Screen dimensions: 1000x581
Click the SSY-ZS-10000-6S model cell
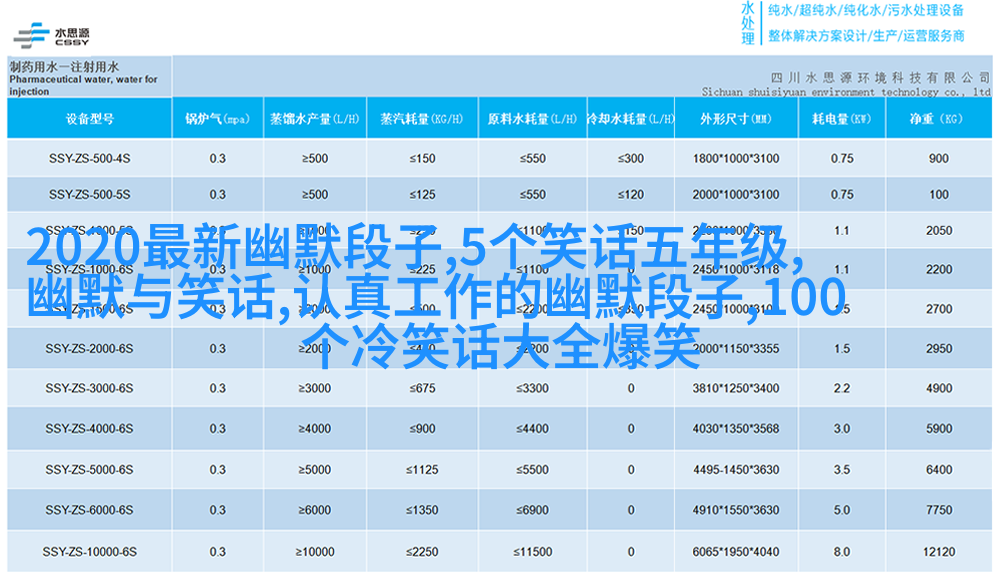click(90, 552)
